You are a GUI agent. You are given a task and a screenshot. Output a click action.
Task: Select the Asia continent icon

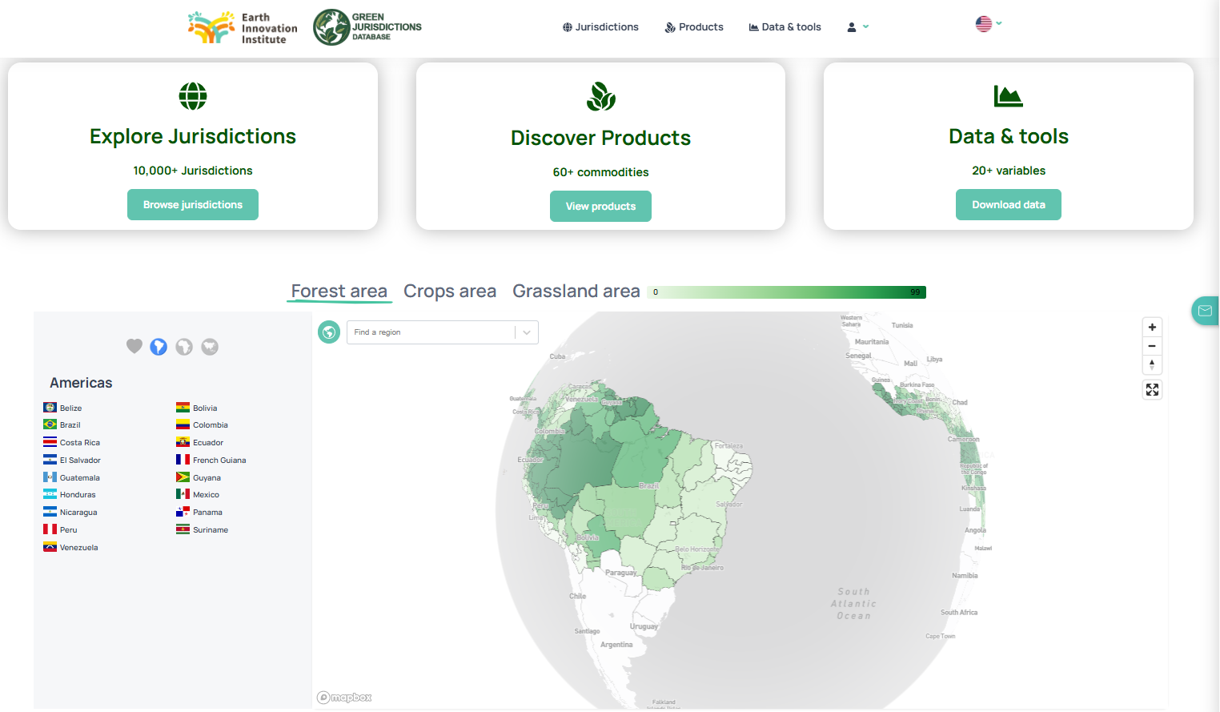[210, 346]
